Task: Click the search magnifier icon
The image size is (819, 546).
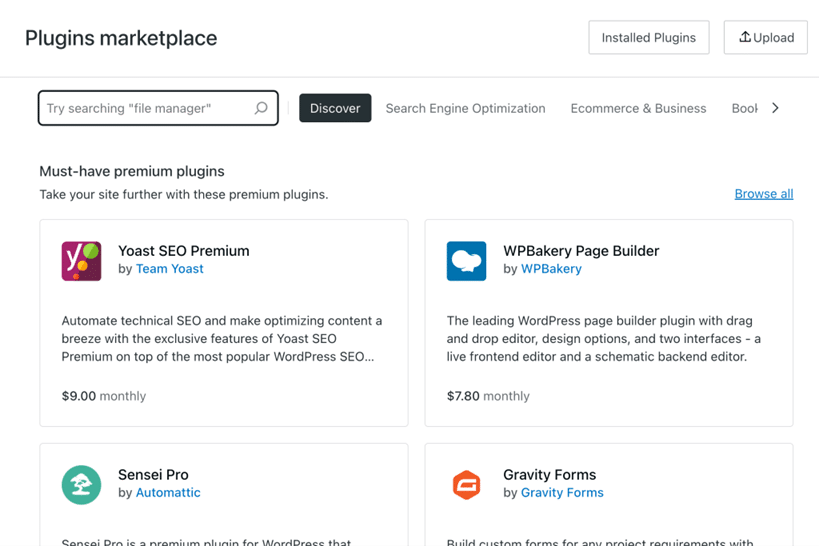Action: [x=261, y=108]
